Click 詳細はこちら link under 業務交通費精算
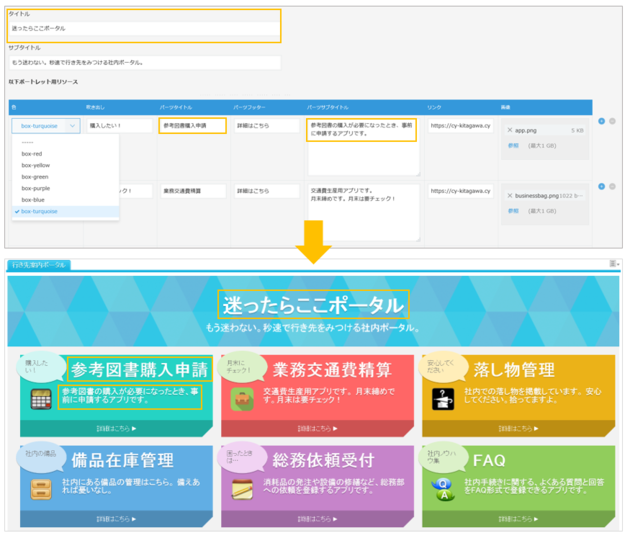Image resolution: width=630 pixels, height=538 pixels. click(x=312, y=428)
